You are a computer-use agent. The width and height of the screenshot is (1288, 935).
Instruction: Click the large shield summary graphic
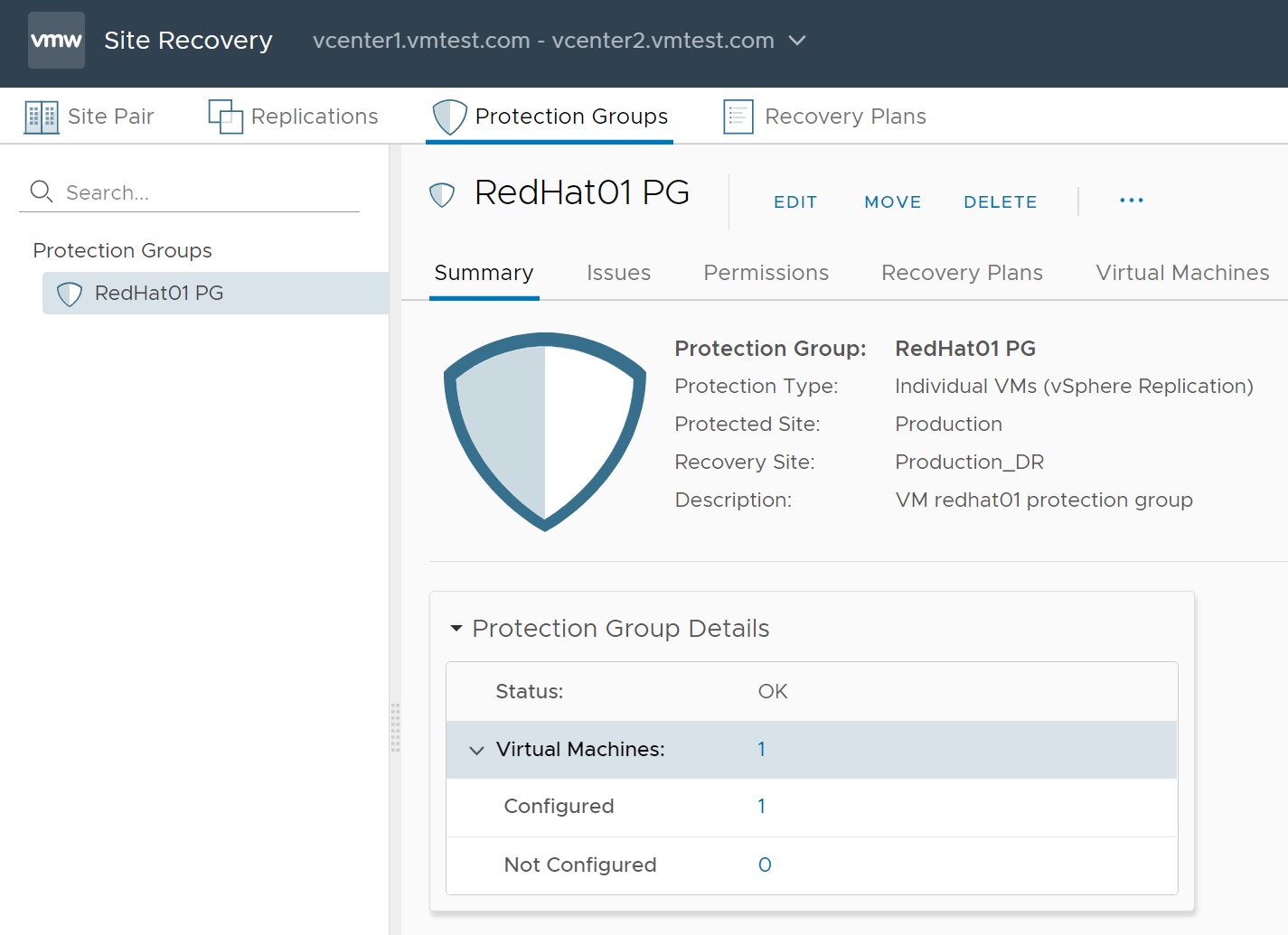pyautogui.click(x=545, y=432)
